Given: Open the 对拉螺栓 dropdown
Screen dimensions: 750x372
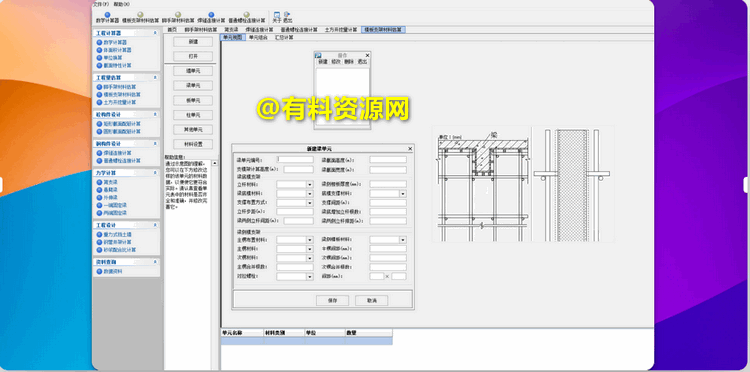Looking at the screenshot, I should pos(310,276).
